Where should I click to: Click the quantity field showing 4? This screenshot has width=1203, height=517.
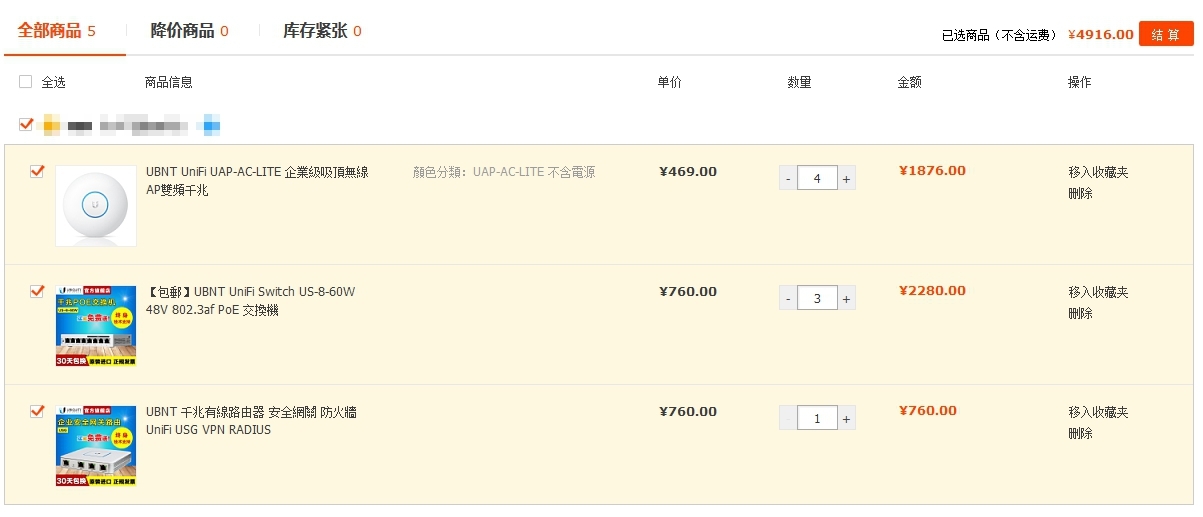(x=817, y=178)
